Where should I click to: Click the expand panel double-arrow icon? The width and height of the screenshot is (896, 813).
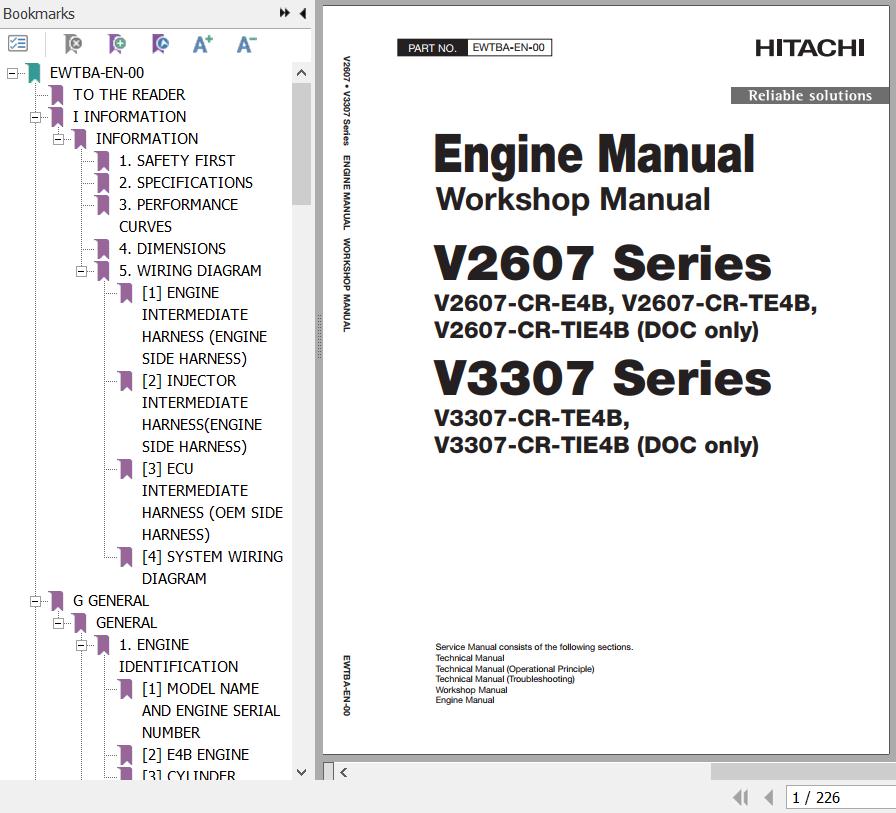click(x=285, y=13)
